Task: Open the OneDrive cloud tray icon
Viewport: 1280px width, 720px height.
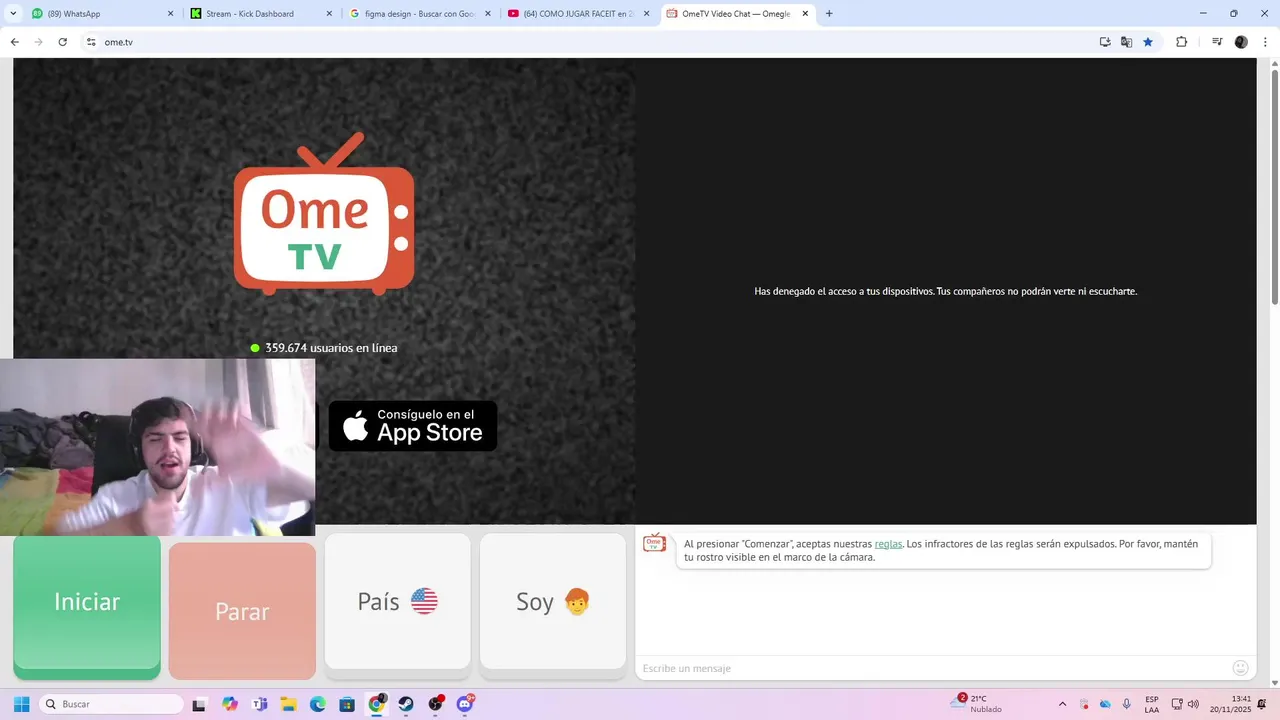Action: [x=1105, y=704]
